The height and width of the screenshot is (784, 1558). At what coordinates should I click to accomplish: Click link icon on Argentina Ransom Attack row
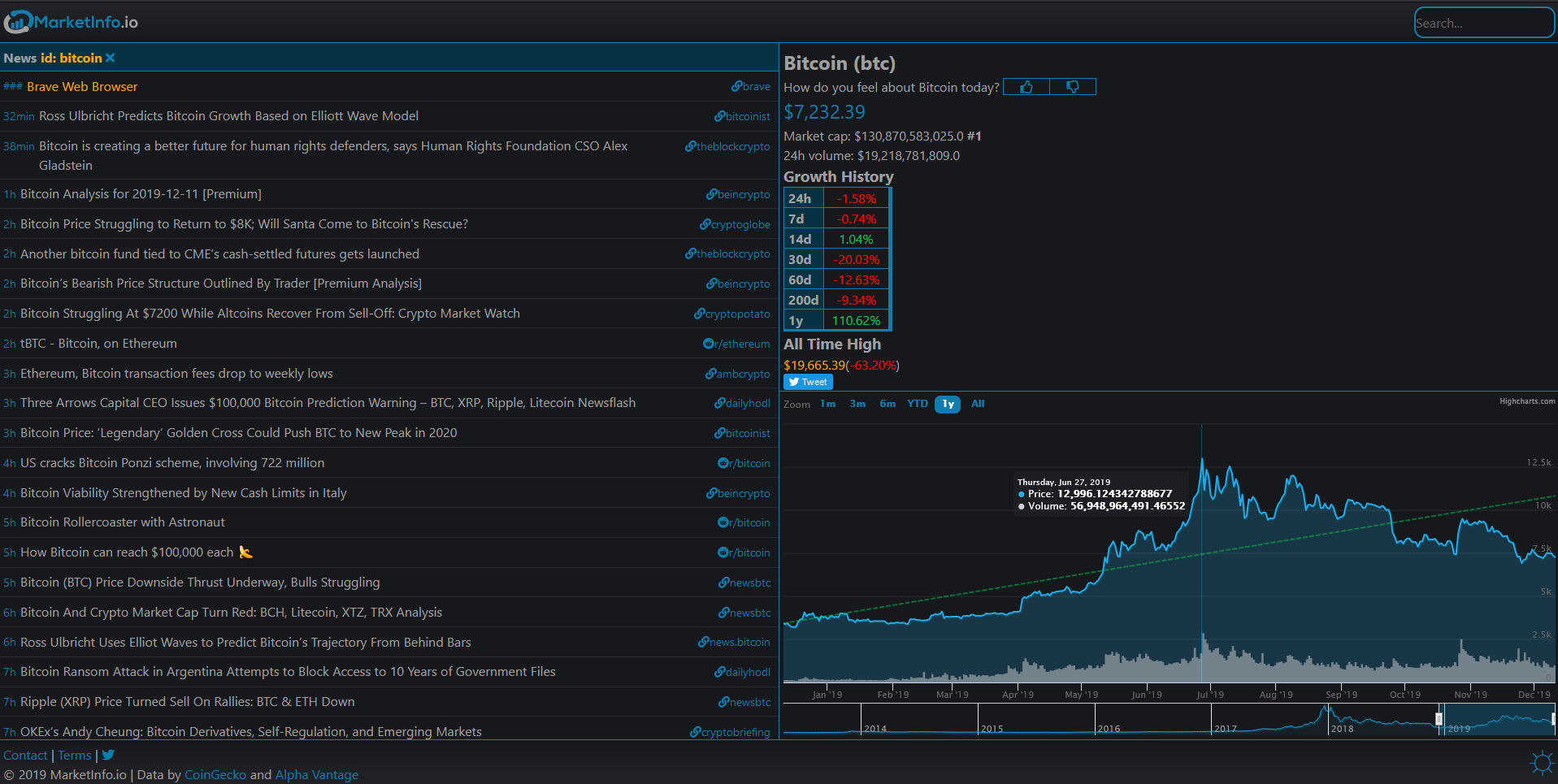click(720, 672)
